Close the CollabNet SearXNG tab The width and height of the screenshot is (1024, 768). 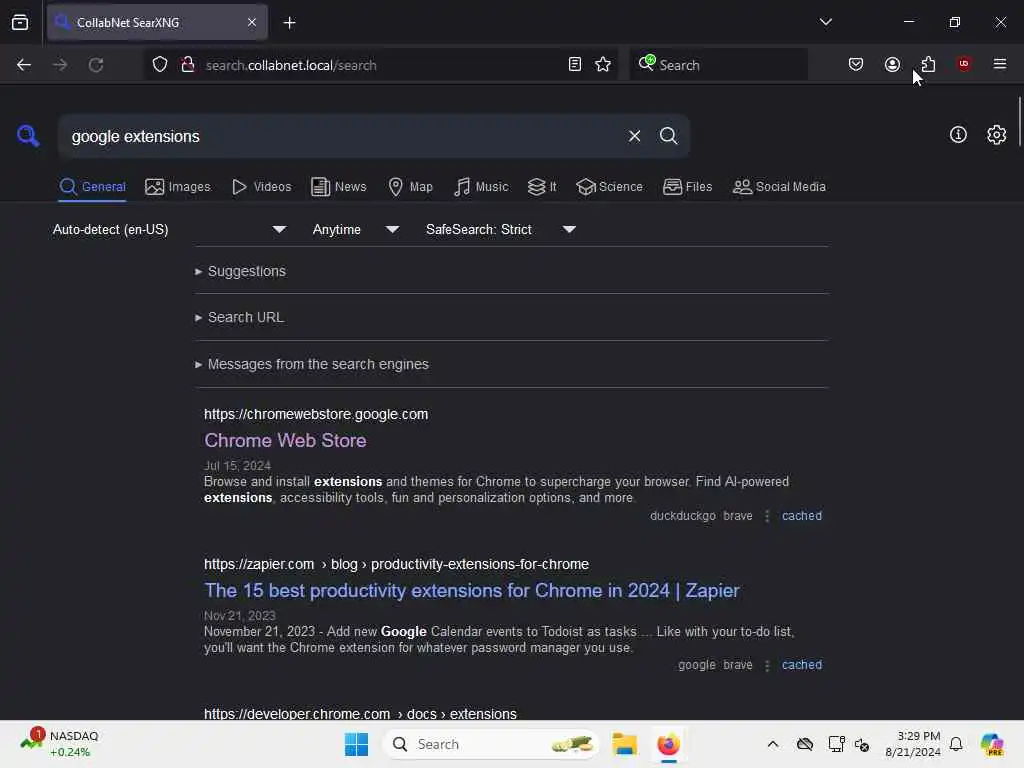[x=251, y=22]
